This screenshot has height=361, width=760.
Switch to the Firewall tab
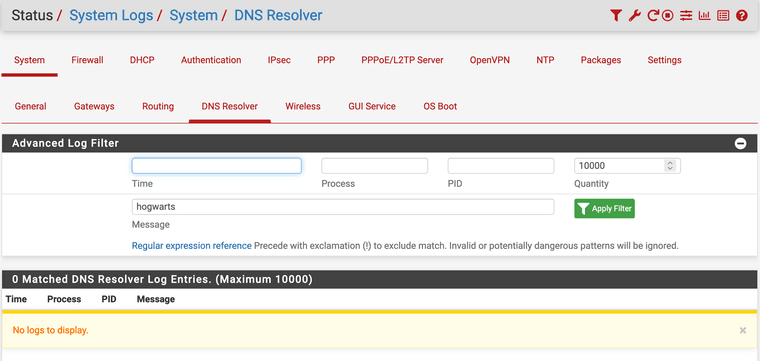coord(87,60)
